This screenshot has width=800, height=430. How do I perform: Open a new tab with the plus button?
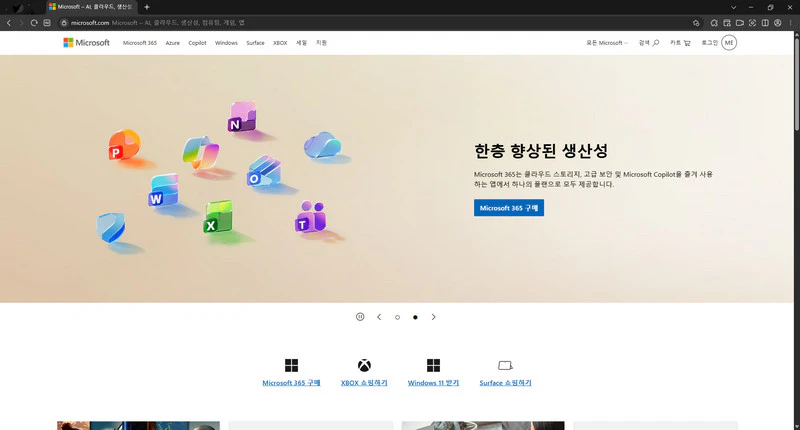click(x=146, y=7)
